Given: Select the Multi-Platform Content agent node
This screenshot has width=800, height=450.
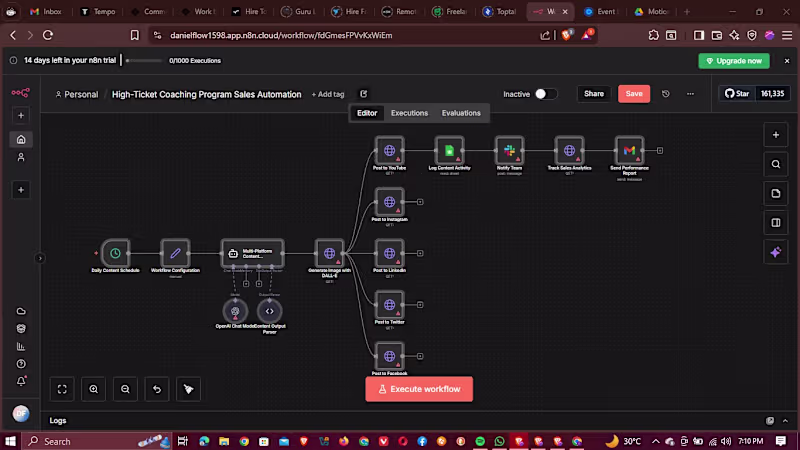Looking at the screenshot, I should tap(253, 253).
